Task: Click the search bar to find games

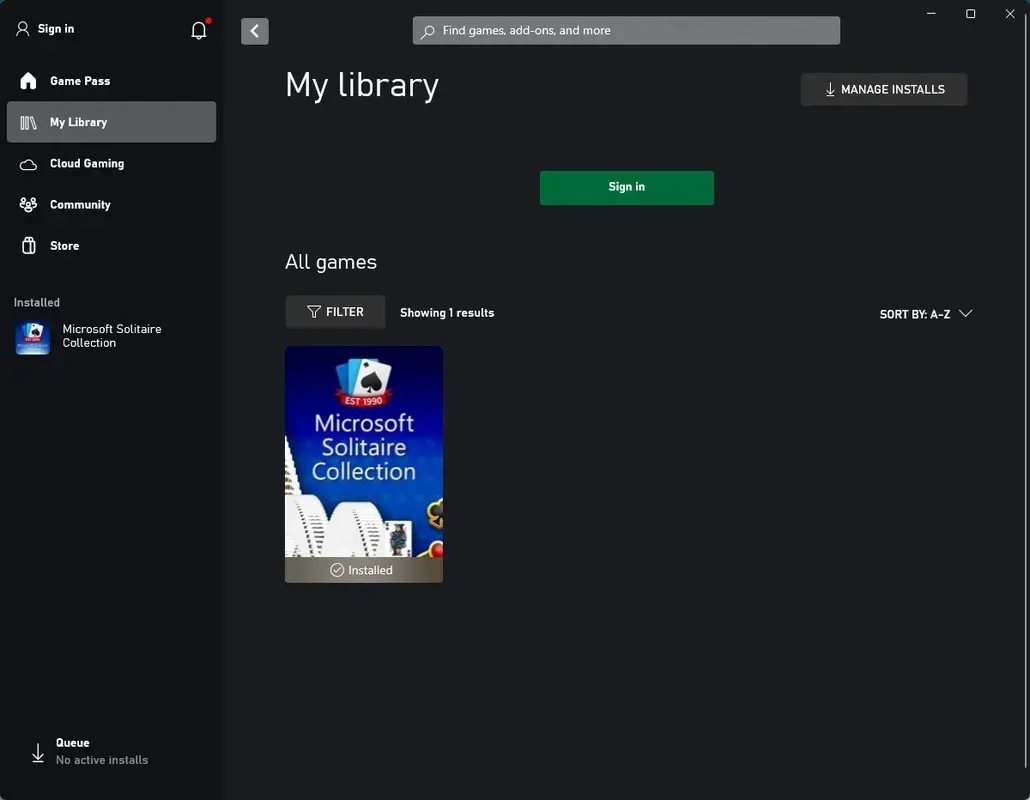Action: tap(626, 30)
